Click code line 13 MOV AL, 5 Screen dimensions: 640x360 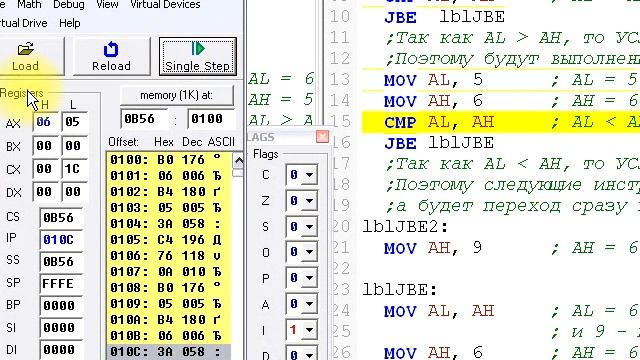[433, 80]
